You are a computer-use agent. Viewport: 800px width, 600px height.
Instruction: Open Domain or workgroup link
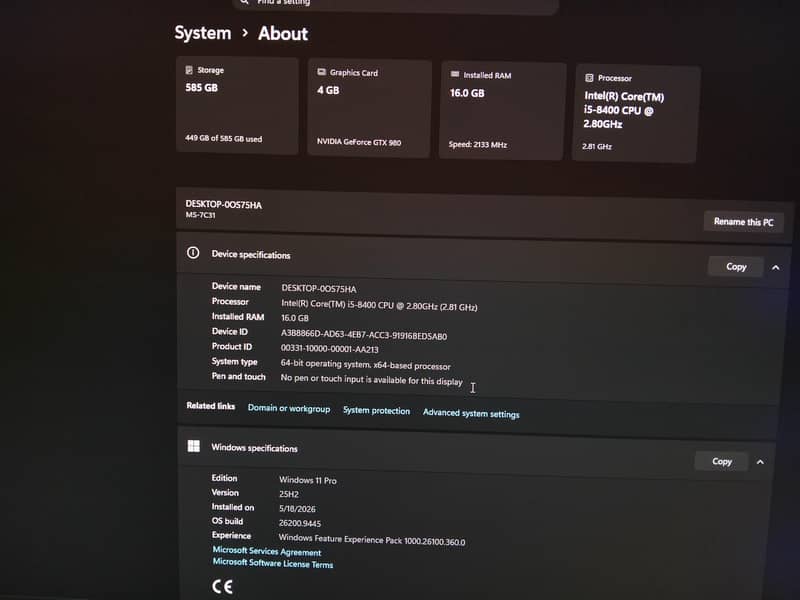[289, 409]
